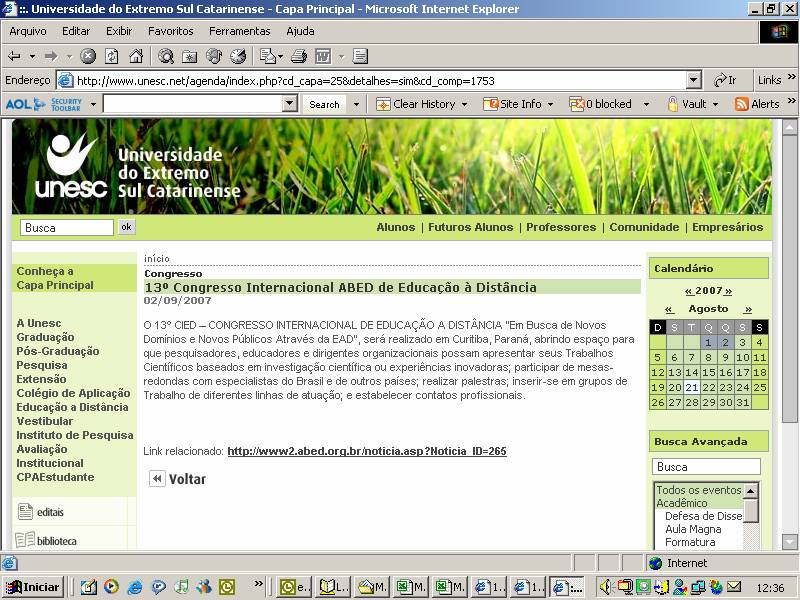This screenshot has height=600, width=800.
Task: Click the editais document icon
Action: click(25, 512)
